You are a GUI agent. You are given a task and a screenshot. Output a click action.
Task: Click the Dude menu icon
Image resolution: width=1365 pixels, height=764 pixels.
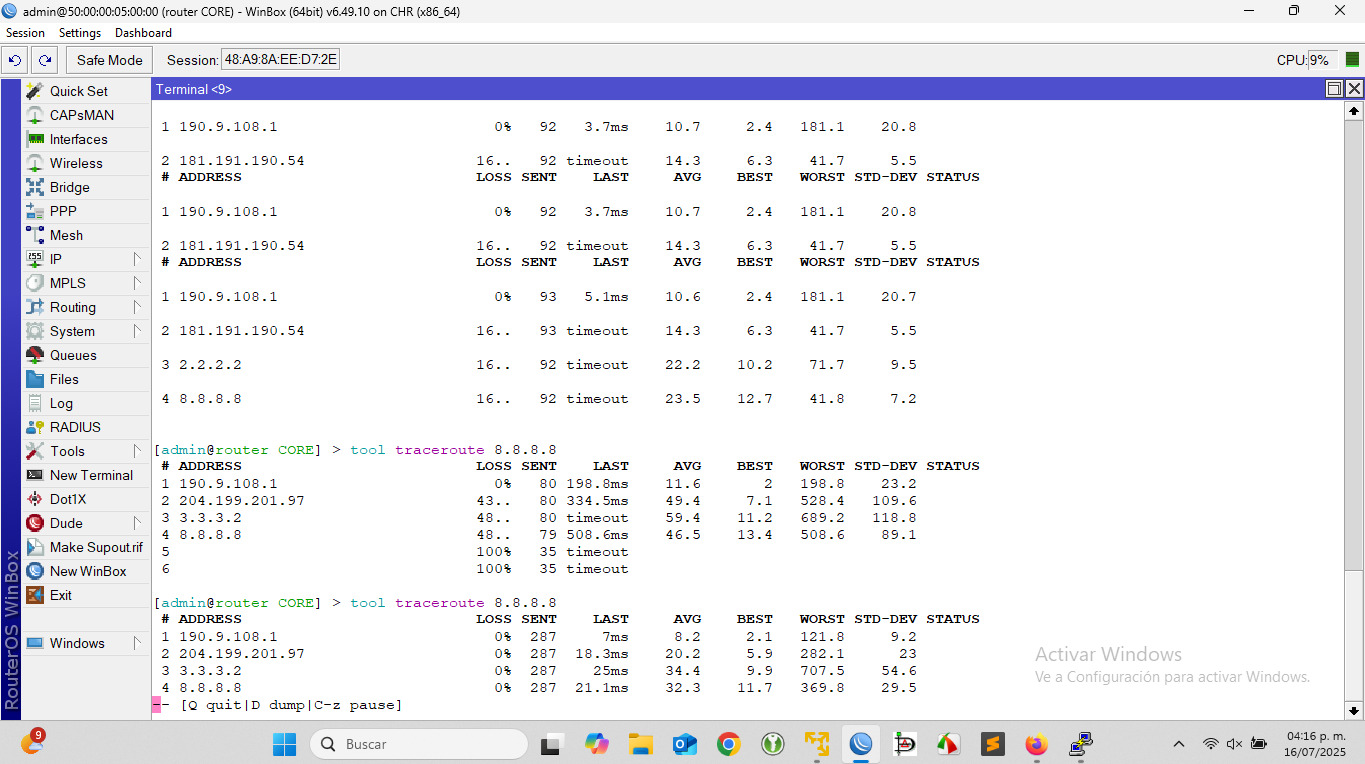35,523
